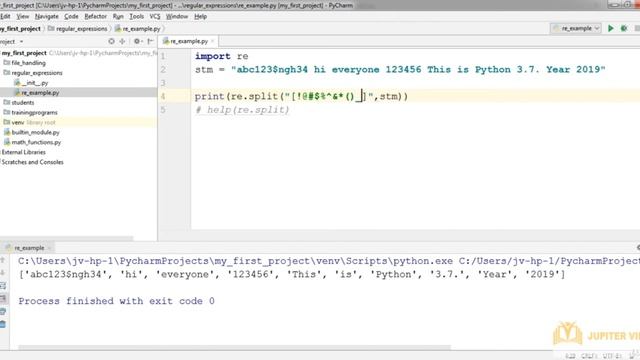Click line number 4 in editor gutter
Viewport: 640px width, 360px height.
coord(163,97)
